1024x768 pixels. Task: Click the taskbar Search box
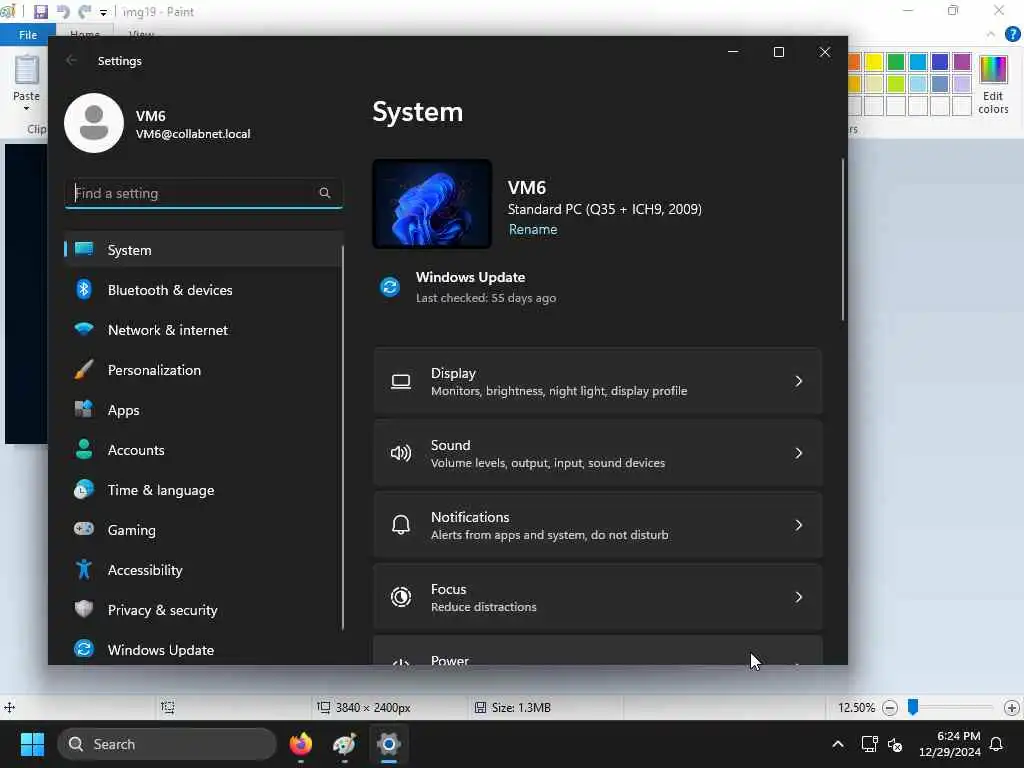click(167, 744)
